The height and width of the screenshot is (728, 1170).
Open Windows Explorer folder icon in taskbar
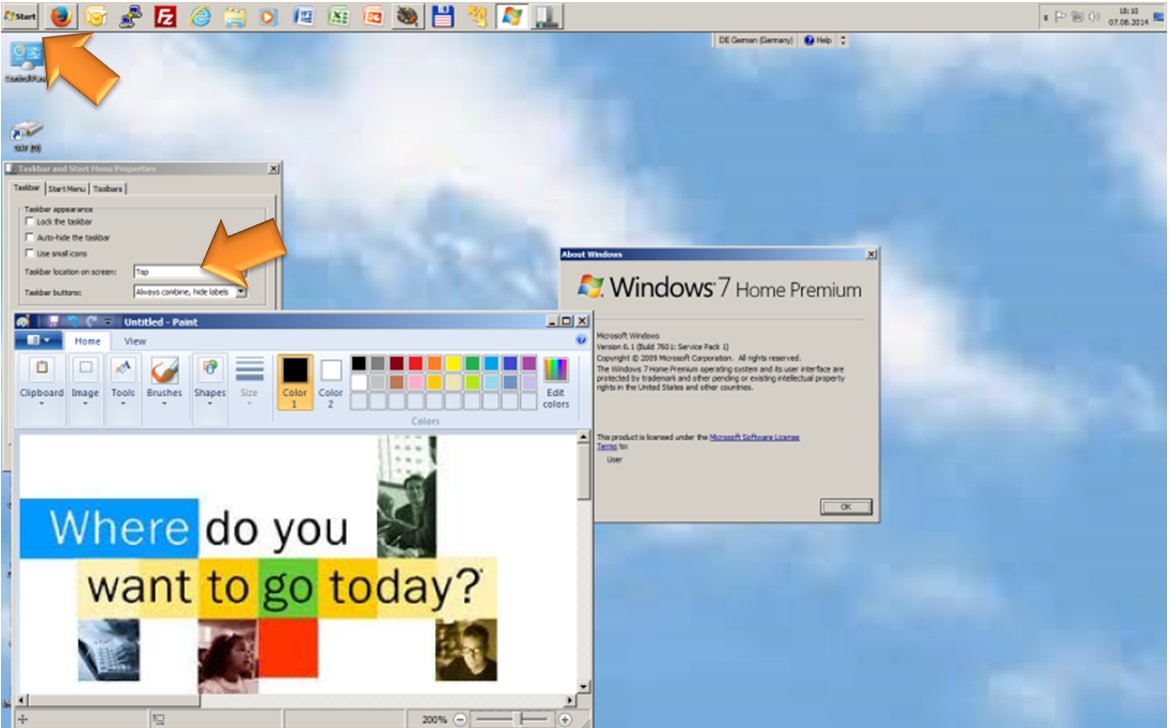pos(234,16)
